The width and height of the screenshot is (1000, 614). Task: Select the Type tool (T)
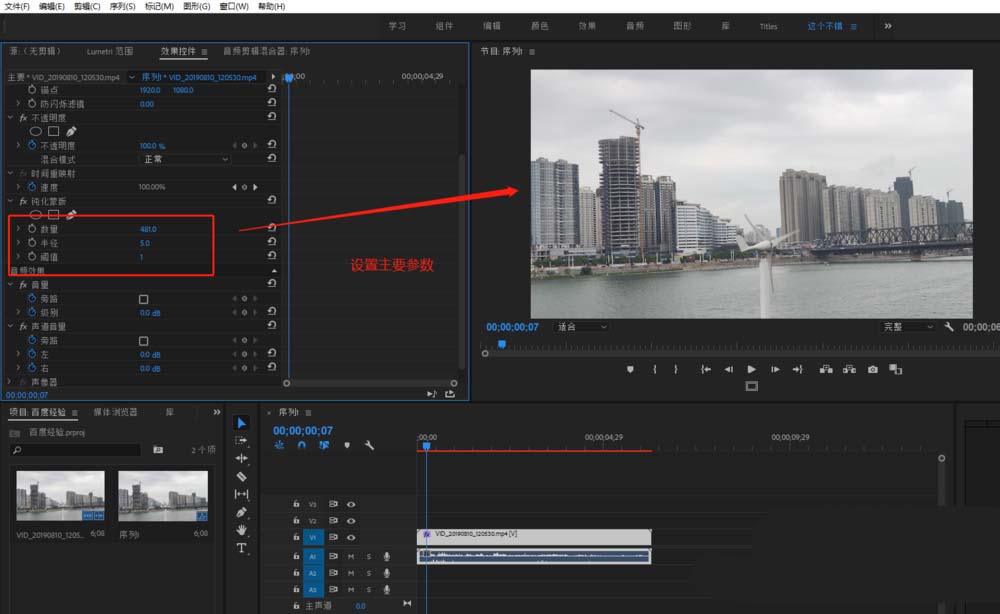point(241,548)
